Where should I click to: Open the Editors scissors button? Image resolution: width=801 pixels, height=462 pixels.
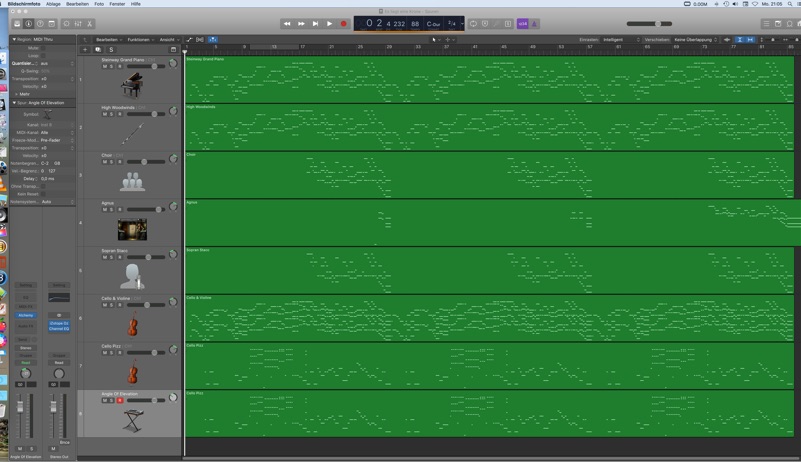click(89, 24)
